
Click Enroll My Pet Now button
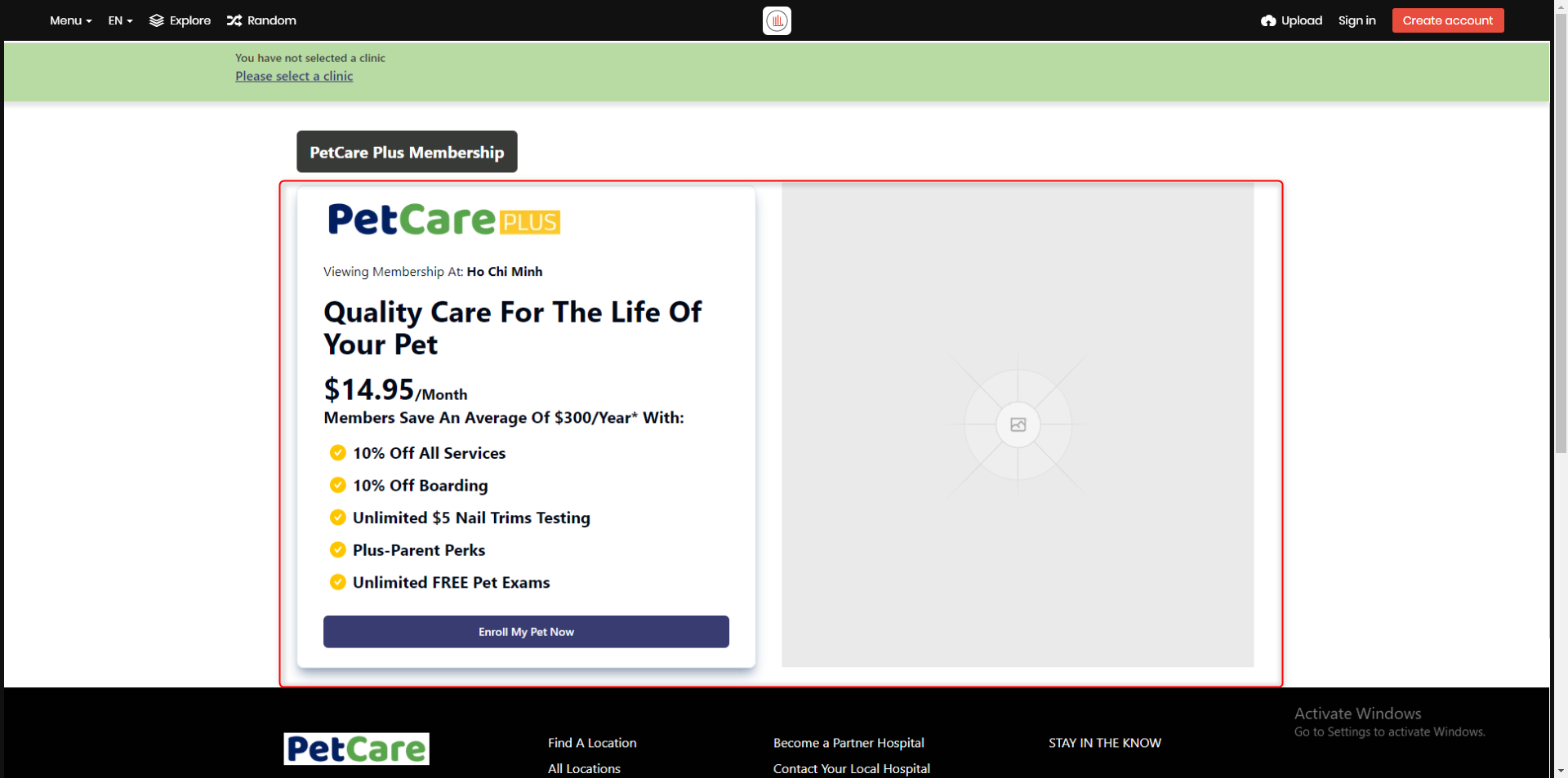tap(526, 632)
